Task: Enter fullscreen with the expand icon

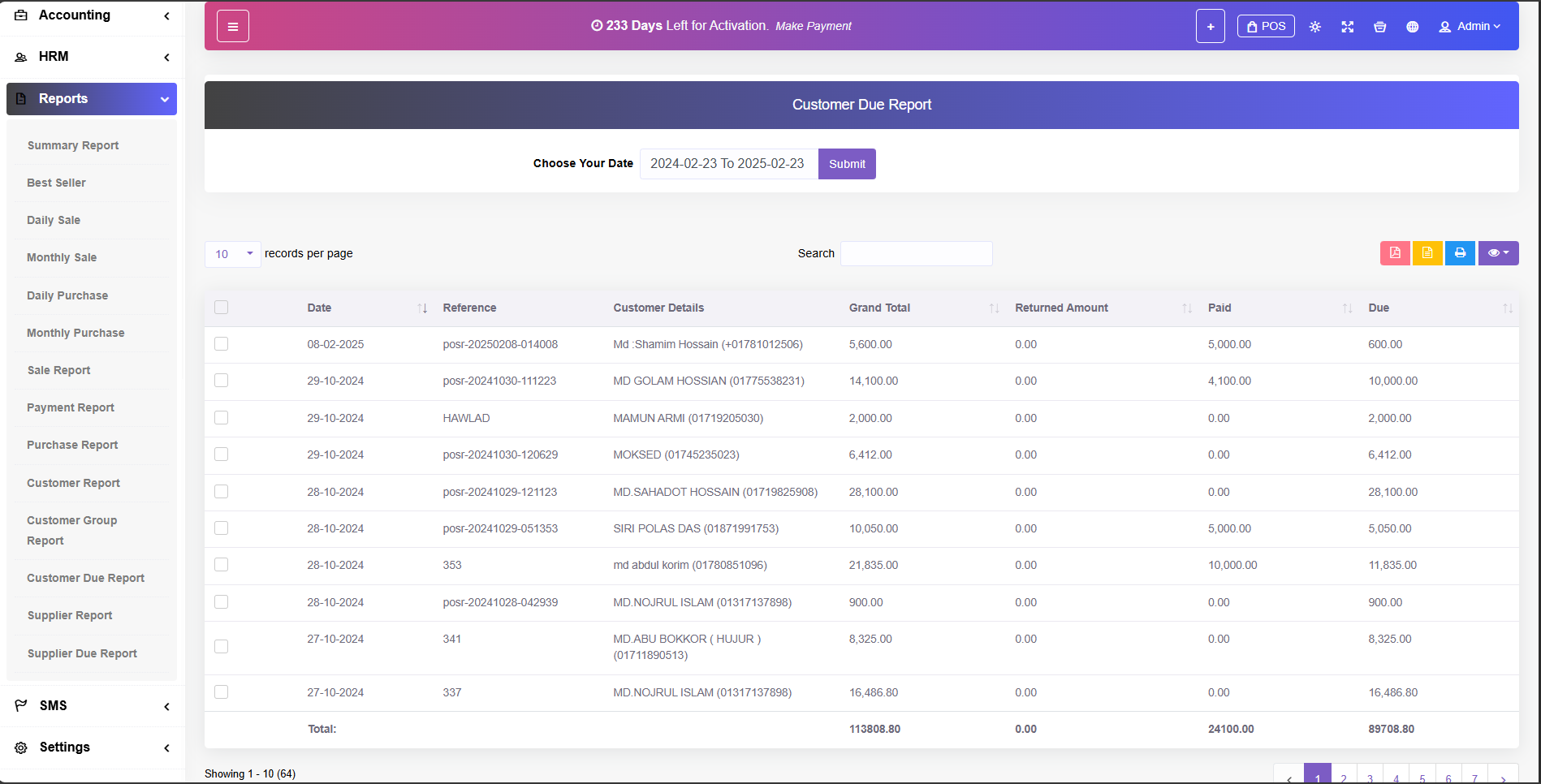Action: (1347, 27)
